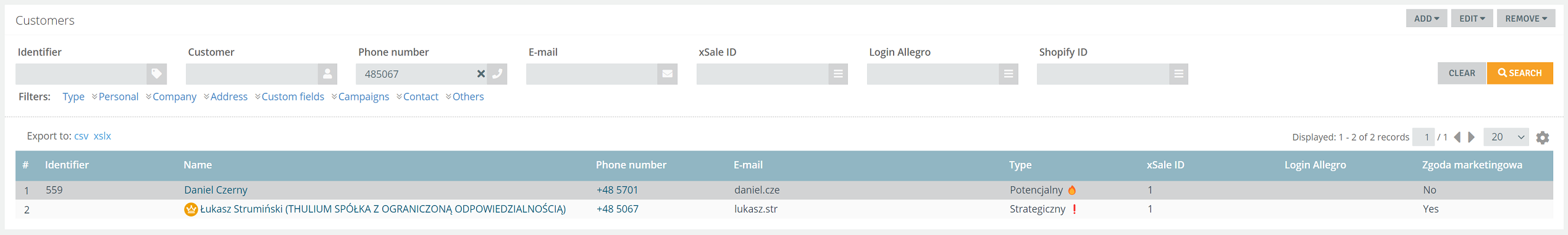Open table settings with the gear icon

click(x=1542, y=138)
